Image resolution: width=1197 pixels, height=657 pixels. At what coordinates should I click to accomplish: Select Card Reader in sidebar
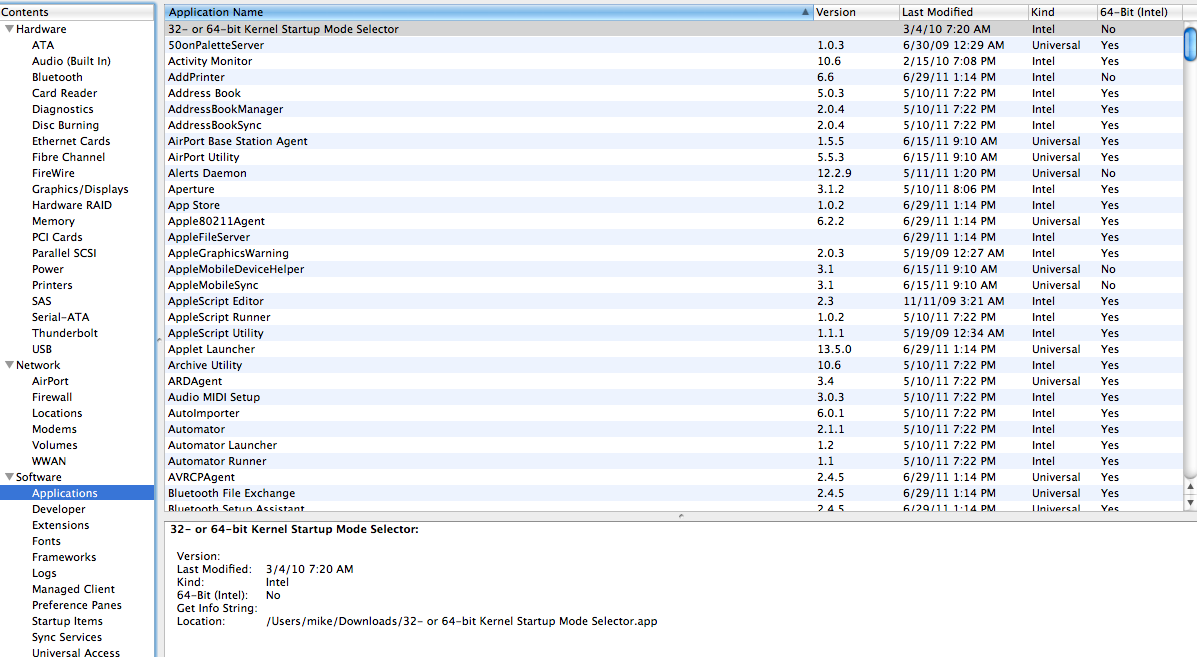(64, 93)
